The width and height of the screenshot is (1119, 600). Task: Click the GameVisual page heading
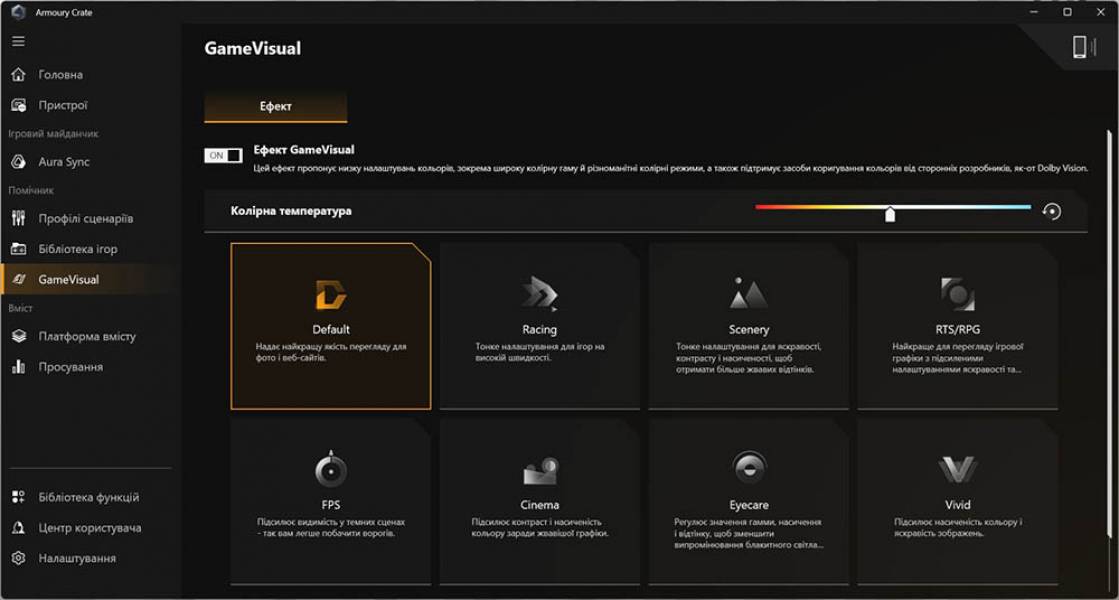[x=253, y=49]
